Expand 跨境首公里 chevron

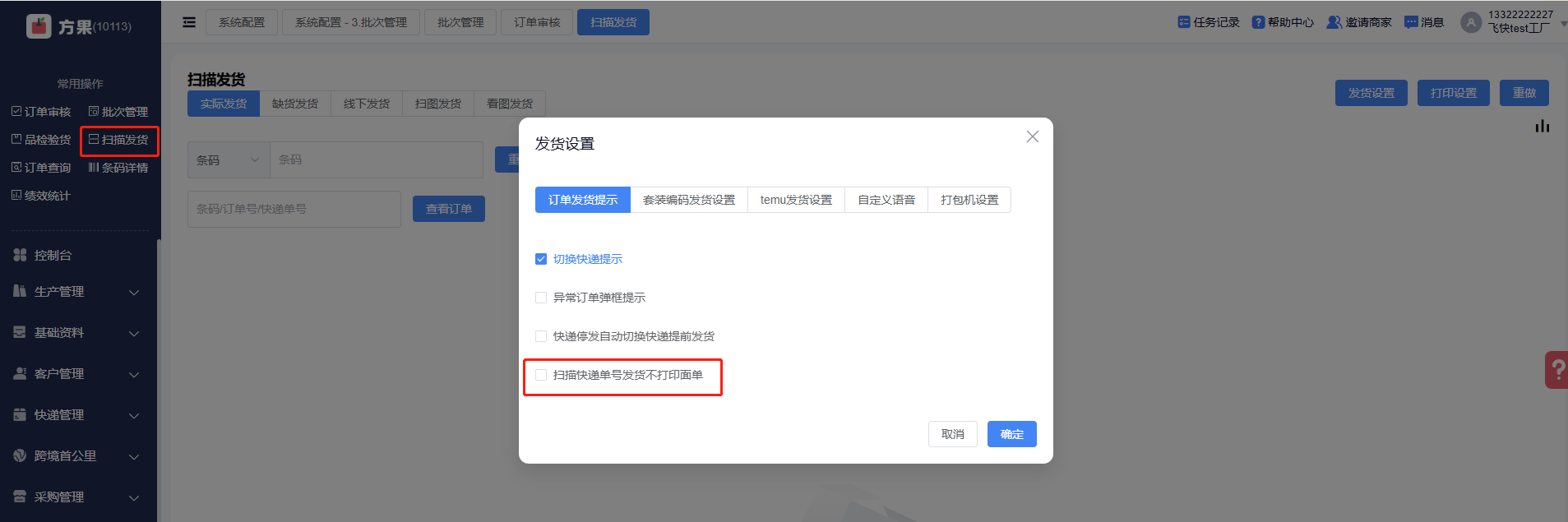click(x=134, y=457)
